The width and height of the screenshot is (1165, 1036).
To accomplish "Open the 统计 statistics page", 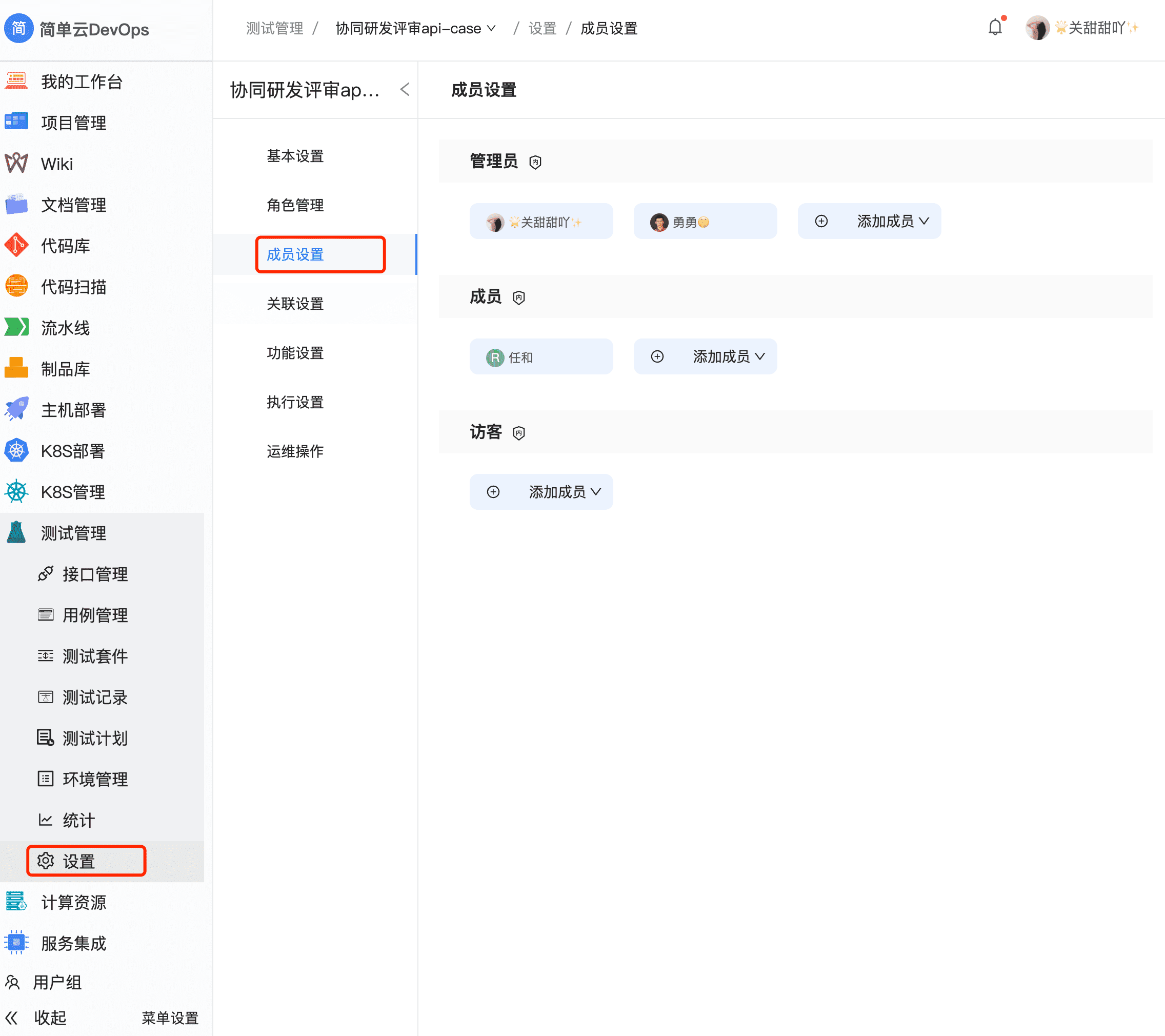I will (x=78, y=821).
